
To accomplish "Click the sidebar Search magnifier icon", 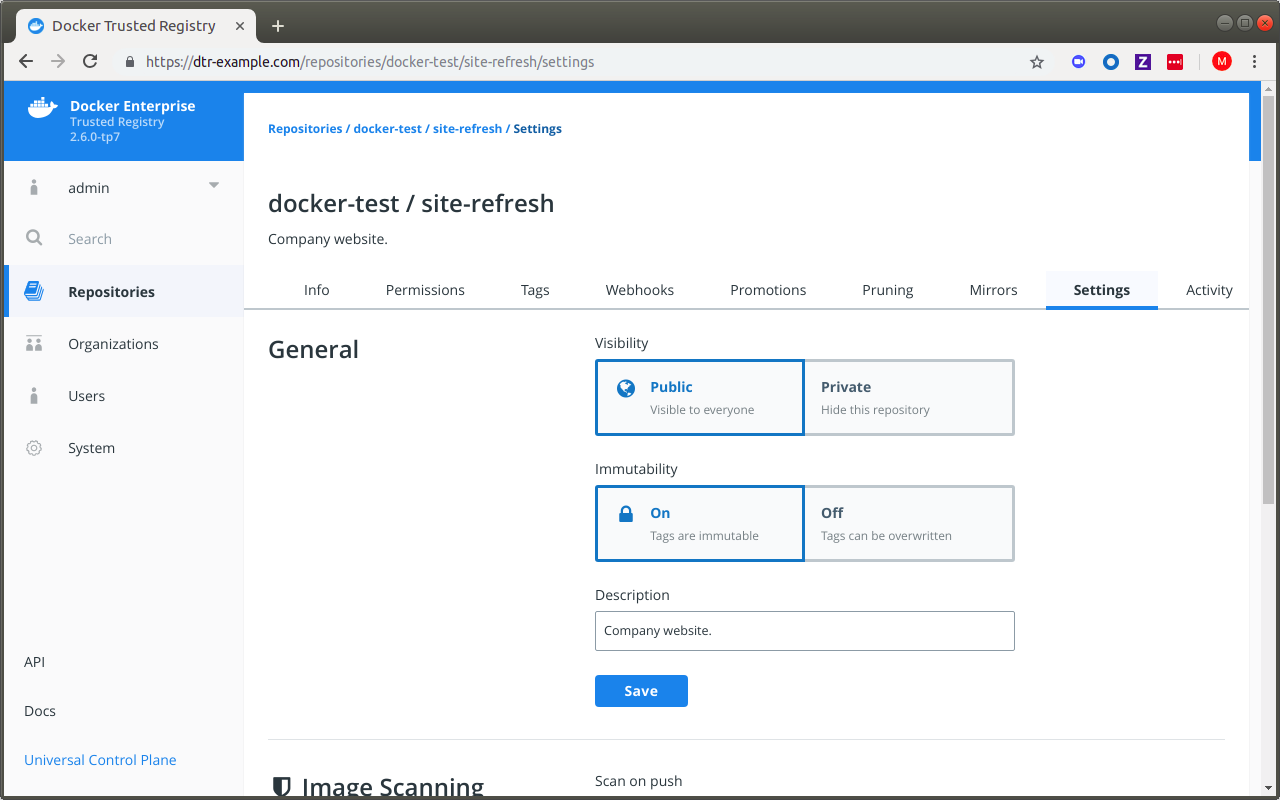I will tap(34, 238).
